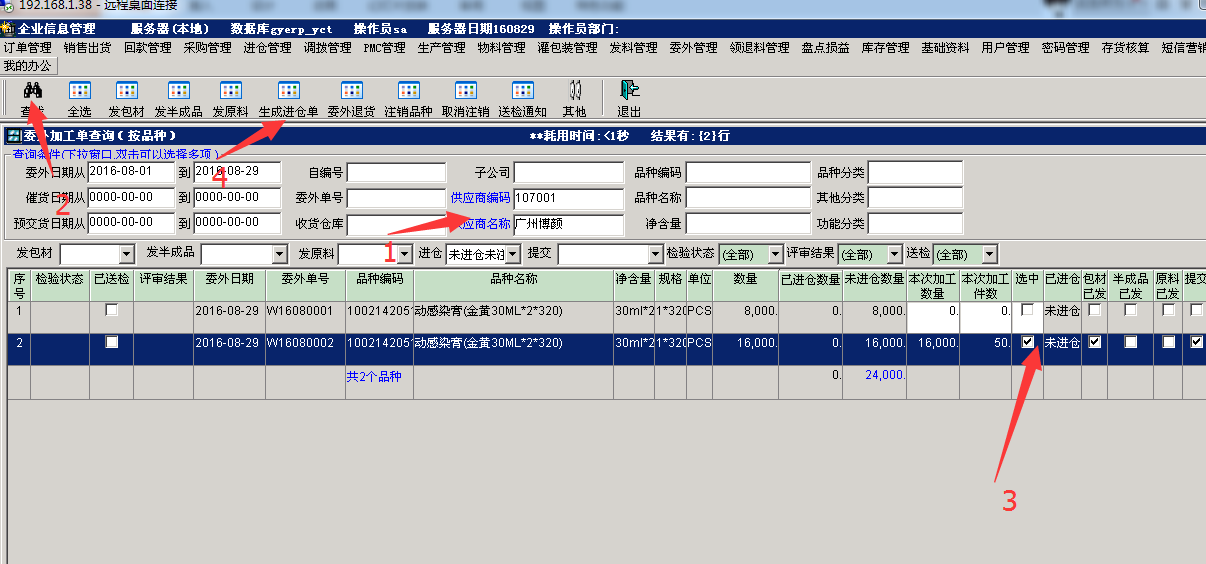Click the 我的办公 button
Viewport: 1206px width, 564px height.
click(29, 66)
